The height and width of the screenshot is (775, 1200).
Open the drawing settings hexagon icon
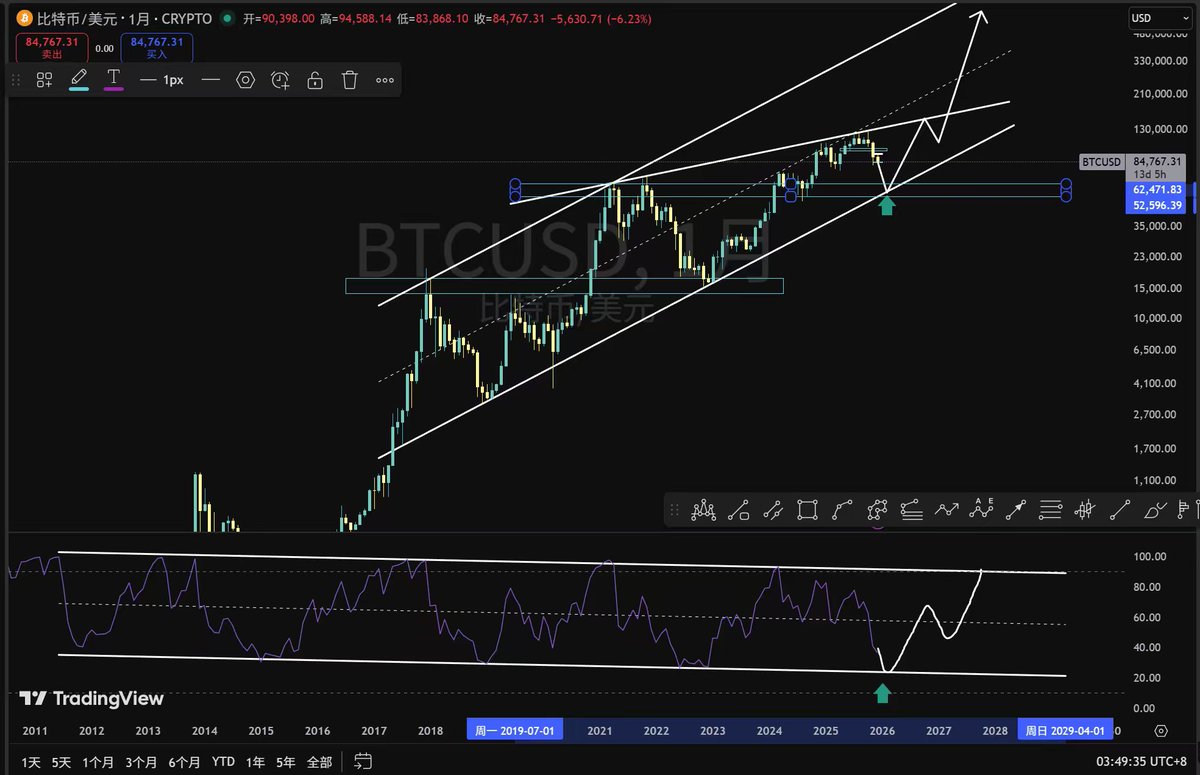(x=245, y=79)
